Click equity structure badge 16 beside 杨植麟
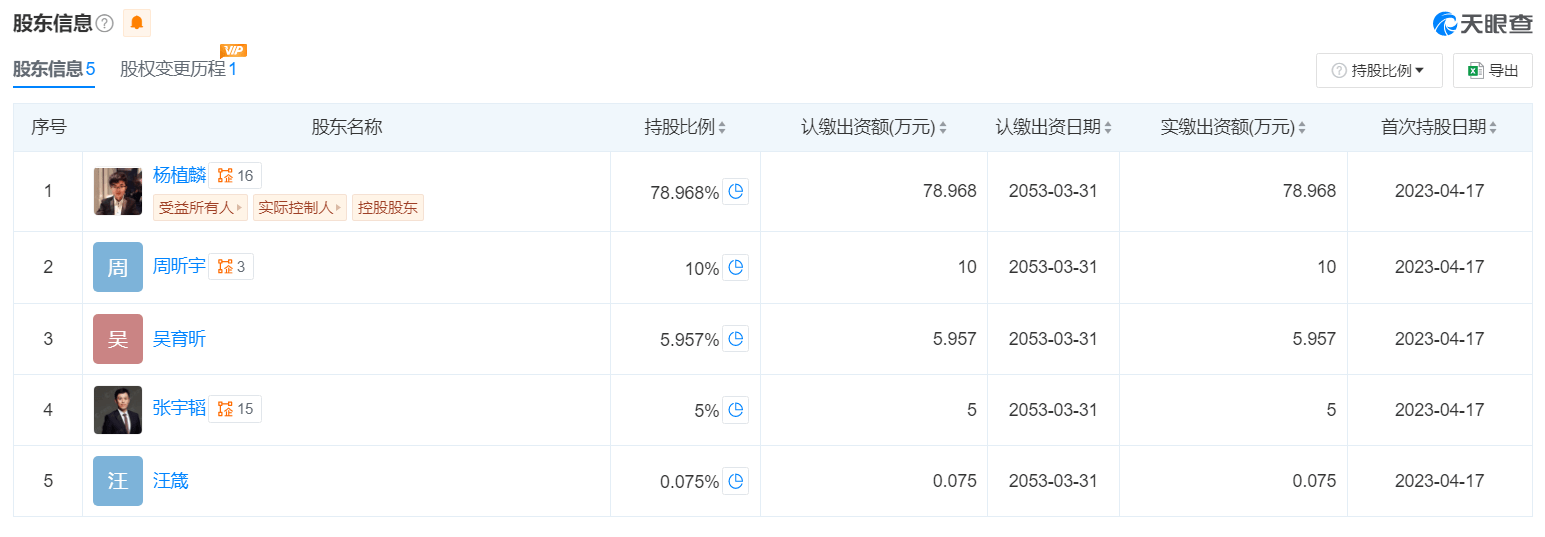 click(236, 176)
